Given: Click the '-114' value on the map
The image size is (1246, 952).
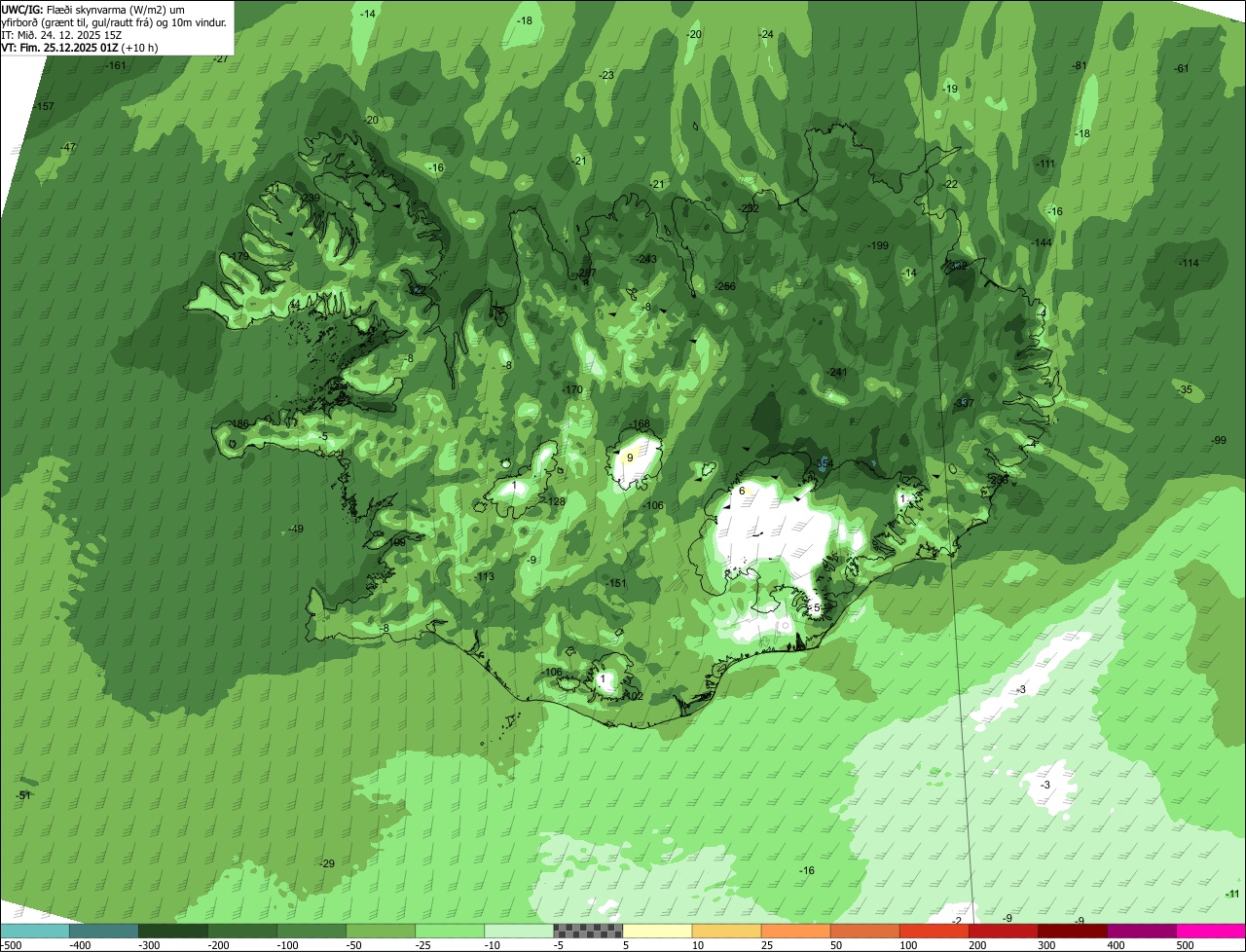Looking at the screenshot, I should point(1189,263).
